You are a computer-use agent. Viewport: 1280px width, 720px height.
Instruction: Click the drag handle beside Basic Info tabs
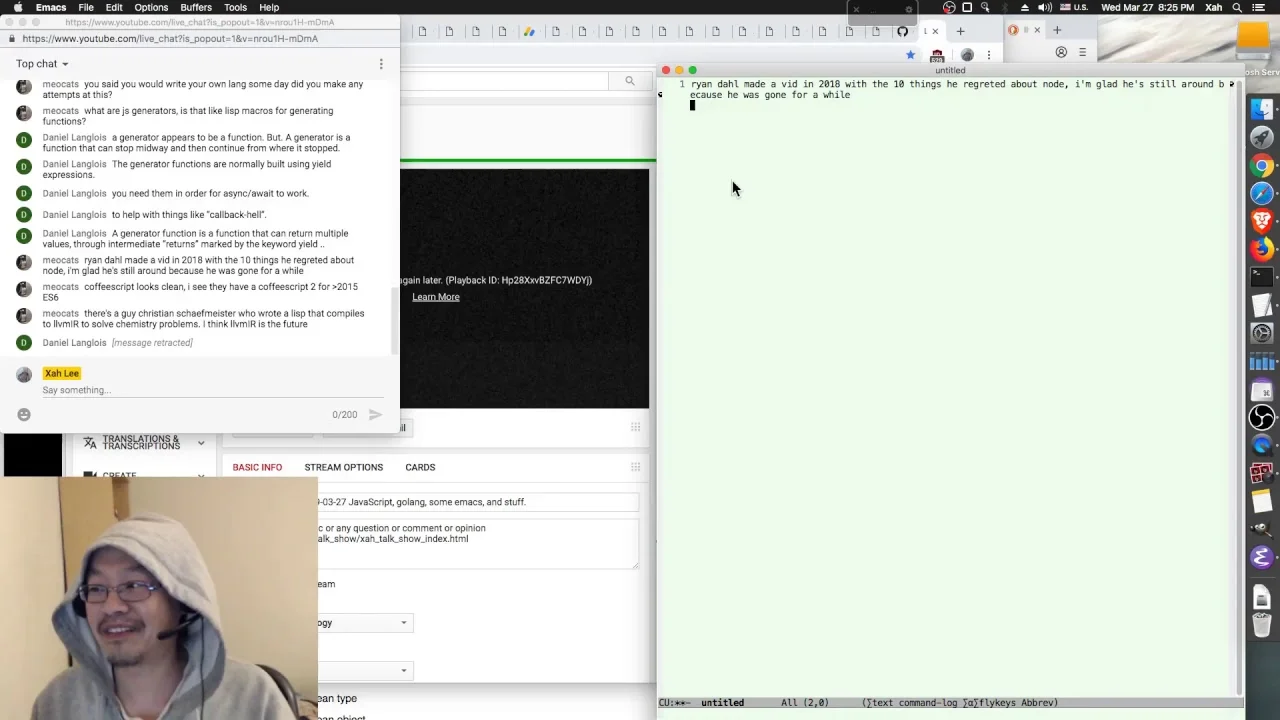tap(635, 467)
